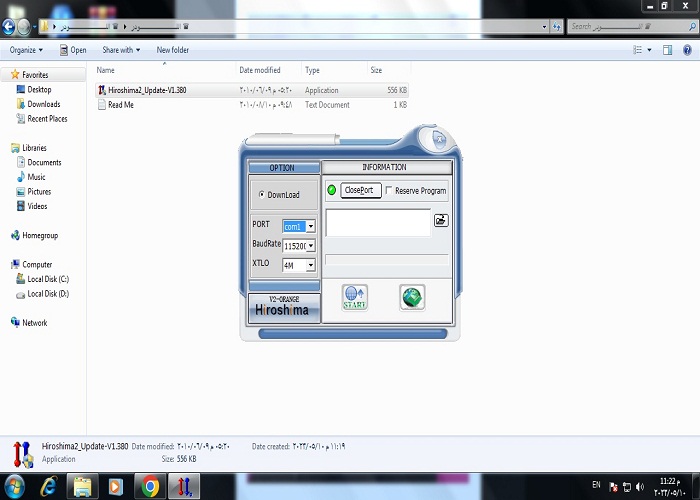Open Google Chrome from taskbar
Viewport: 700px width, 500px height.
point(150,487)
